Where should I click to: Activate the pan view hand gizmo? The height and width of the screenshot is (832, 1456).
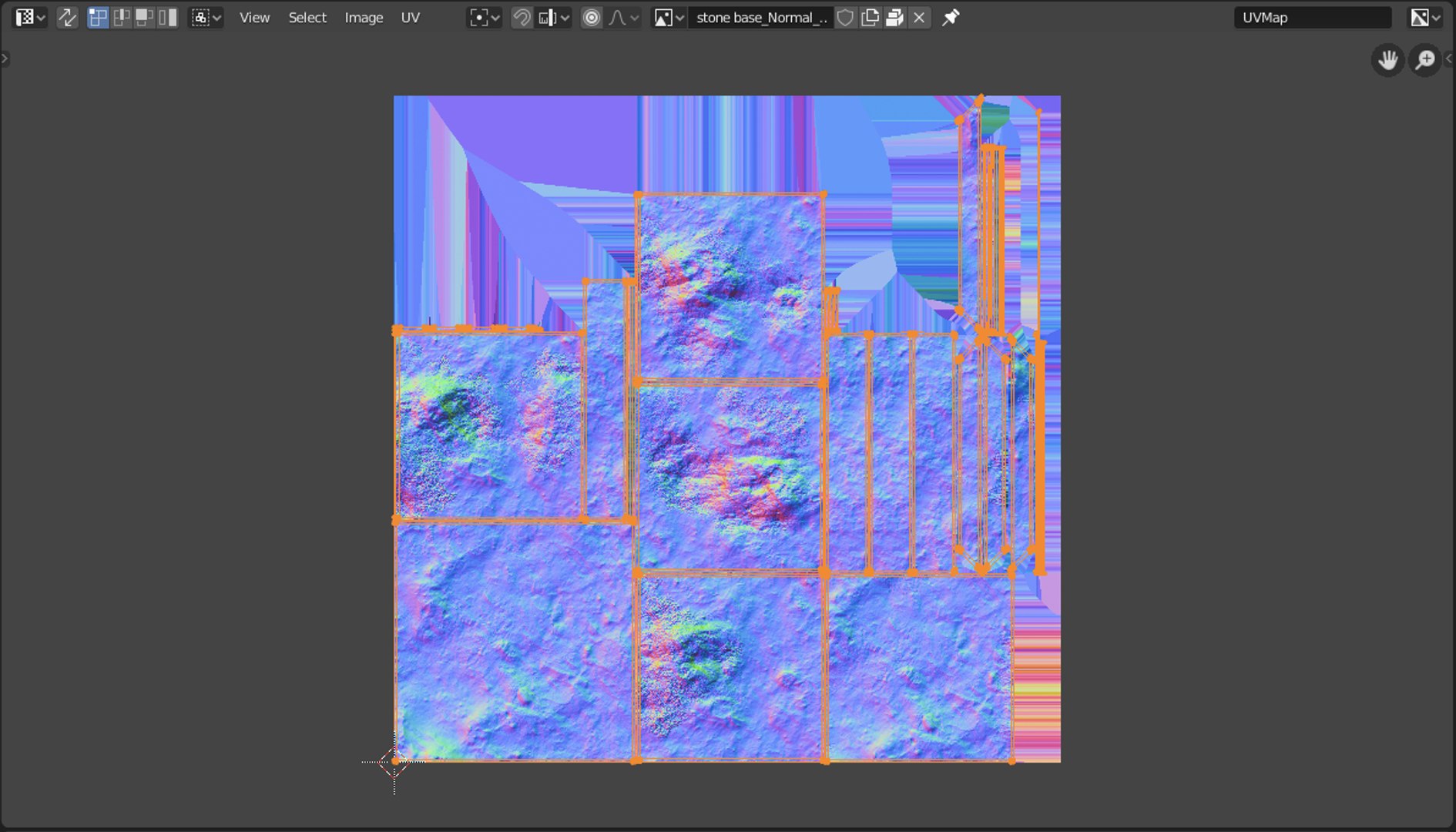pos(1388,59)
